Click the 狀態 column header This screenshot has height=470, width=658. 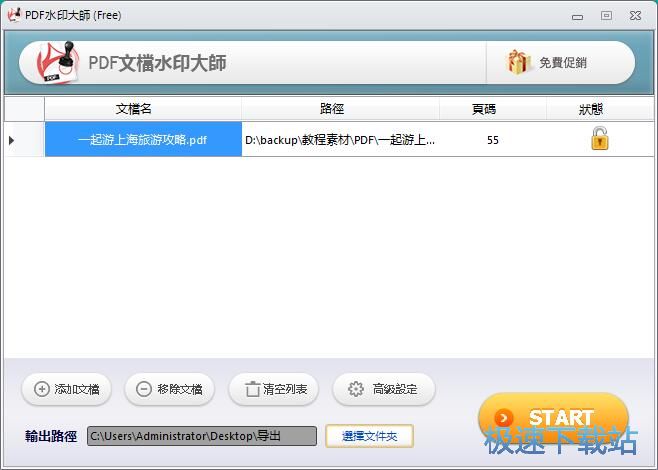click(x=600, y=109)
